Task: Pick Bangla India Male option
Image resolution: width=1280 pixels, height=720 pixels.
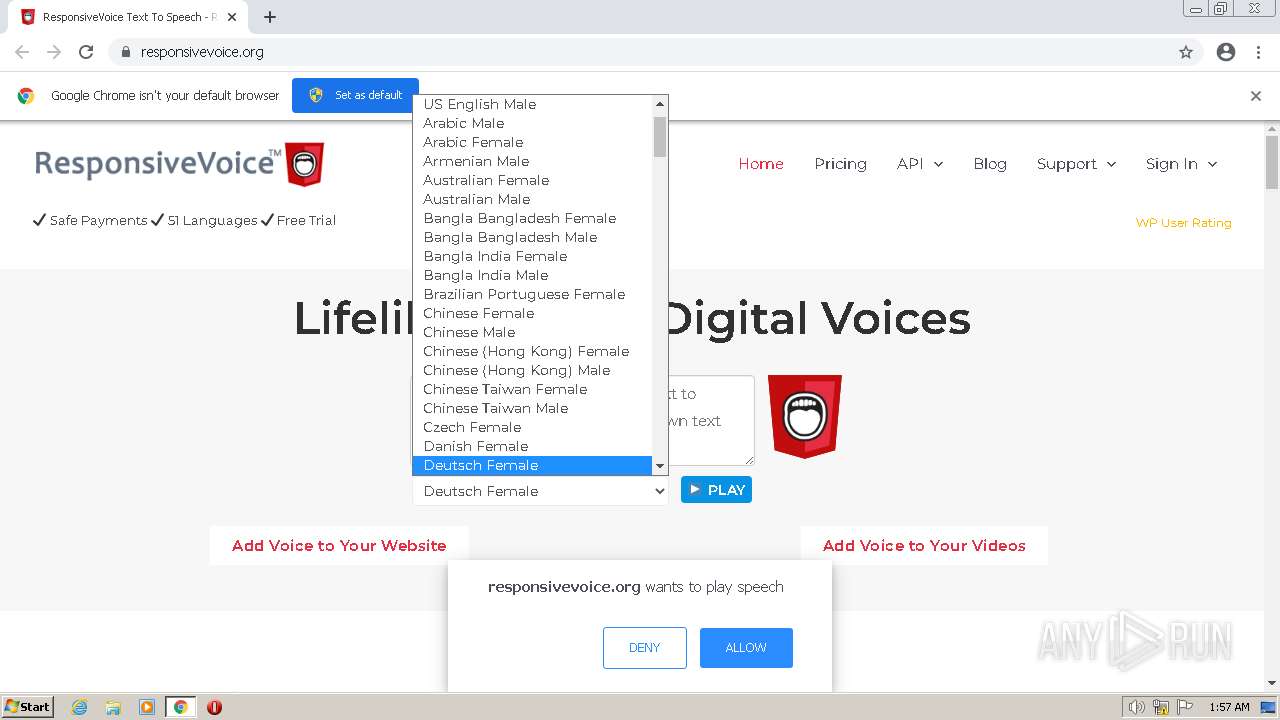Action: [x=532, y=275]
